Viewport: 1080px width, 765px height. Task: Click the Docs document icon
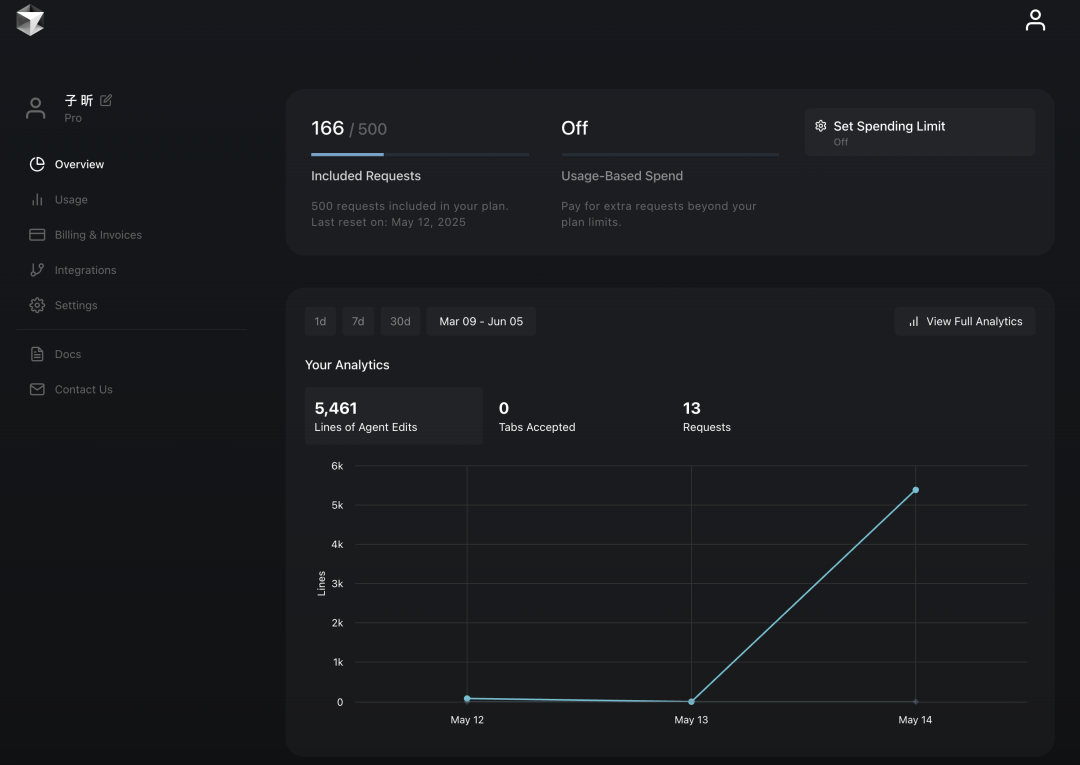coord(37,354)
